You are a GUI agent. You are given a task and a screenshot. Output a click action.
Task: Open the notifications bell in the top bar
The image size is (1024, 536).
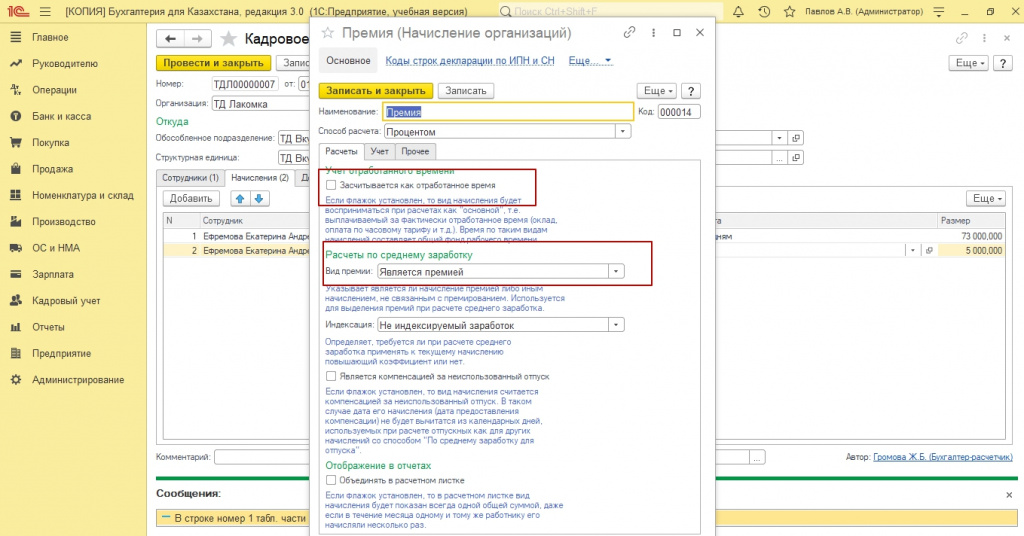coord(740,12)
